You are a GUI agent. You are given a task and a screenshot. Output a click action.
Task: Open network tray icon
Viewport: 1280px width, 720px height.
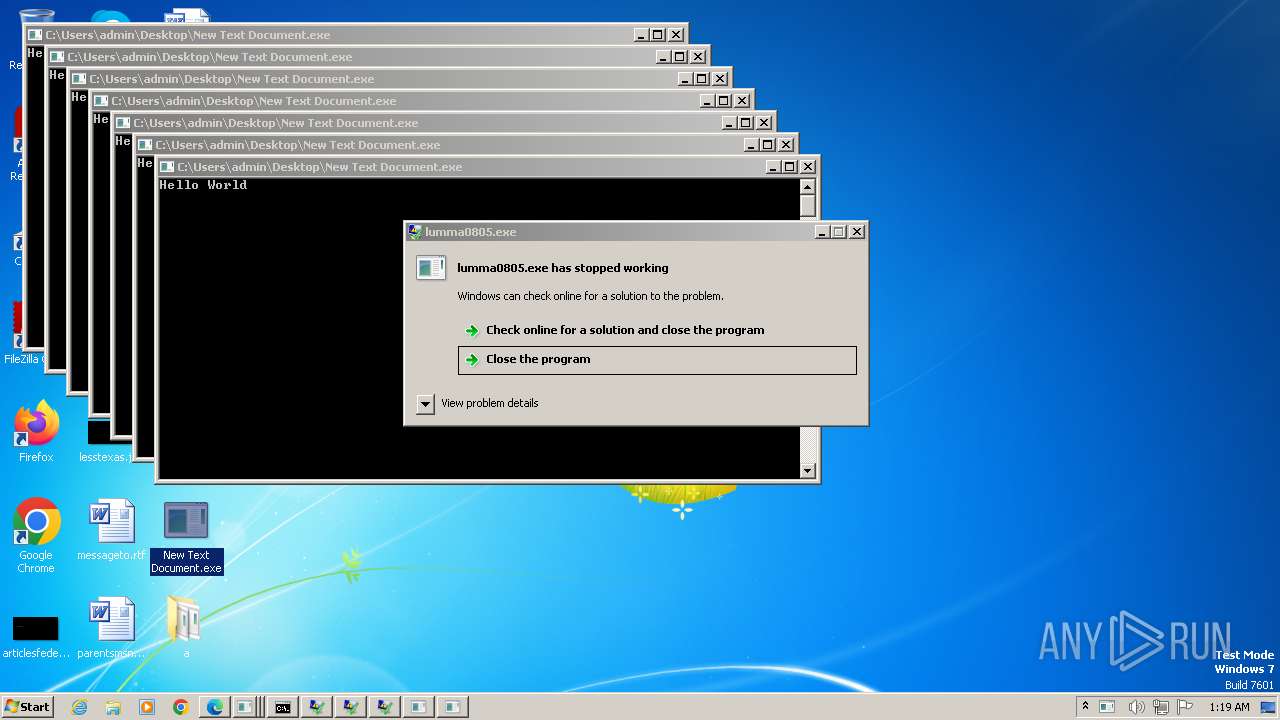1162,707
